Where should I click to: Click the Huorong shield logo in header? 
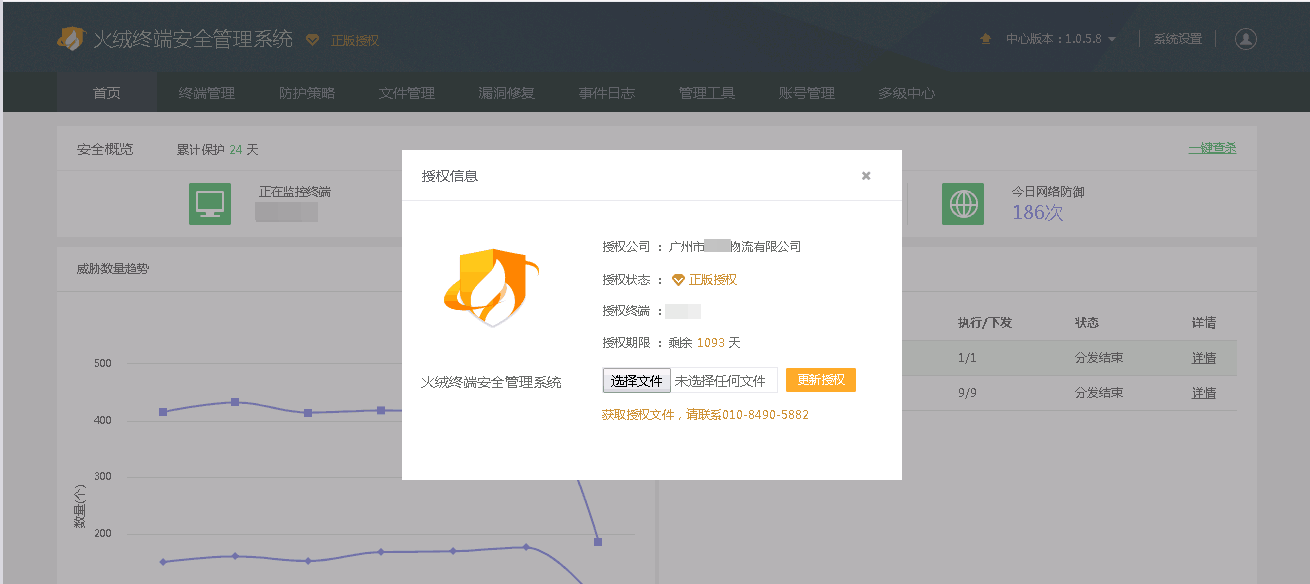[x=71, y=39]
